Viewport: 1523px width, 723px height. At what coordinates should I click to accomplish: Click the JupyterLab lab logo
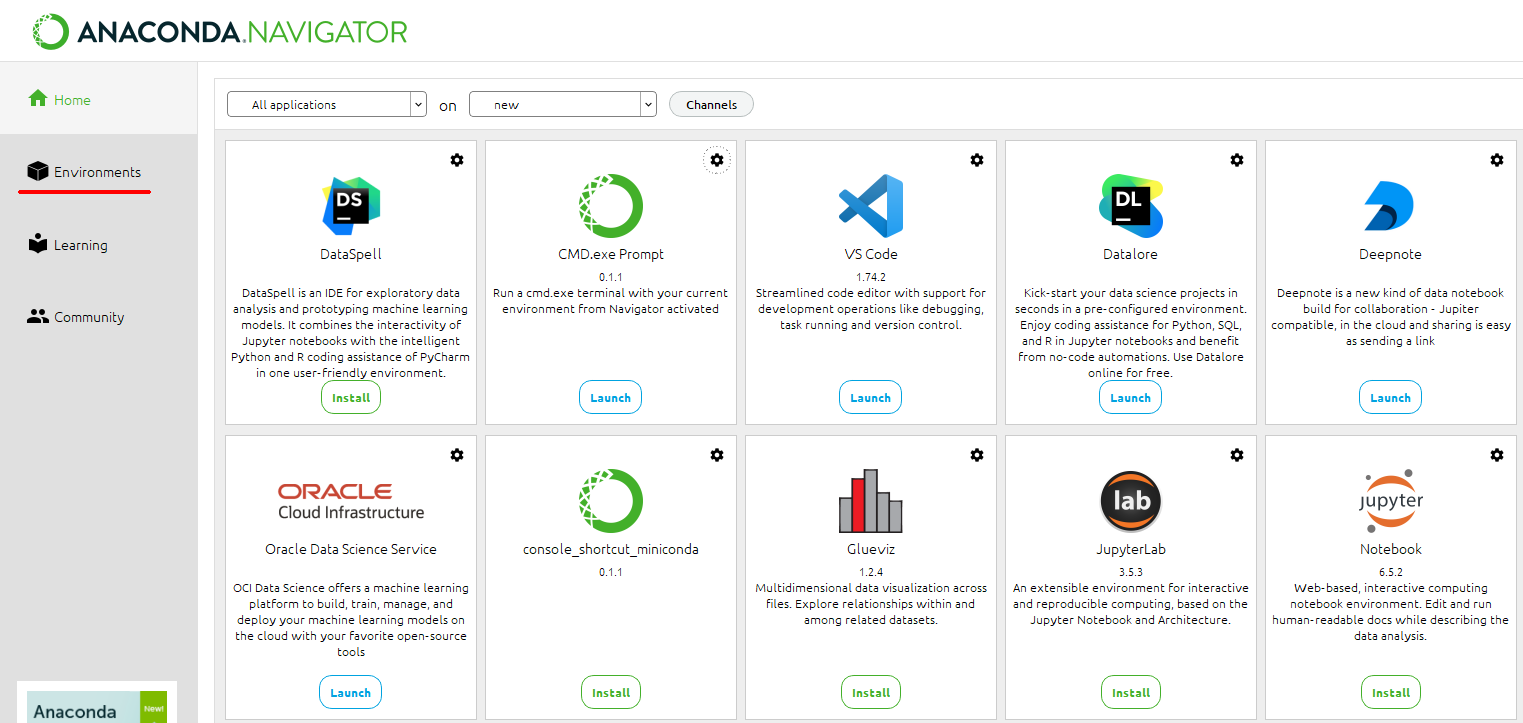coord(1131,500)
